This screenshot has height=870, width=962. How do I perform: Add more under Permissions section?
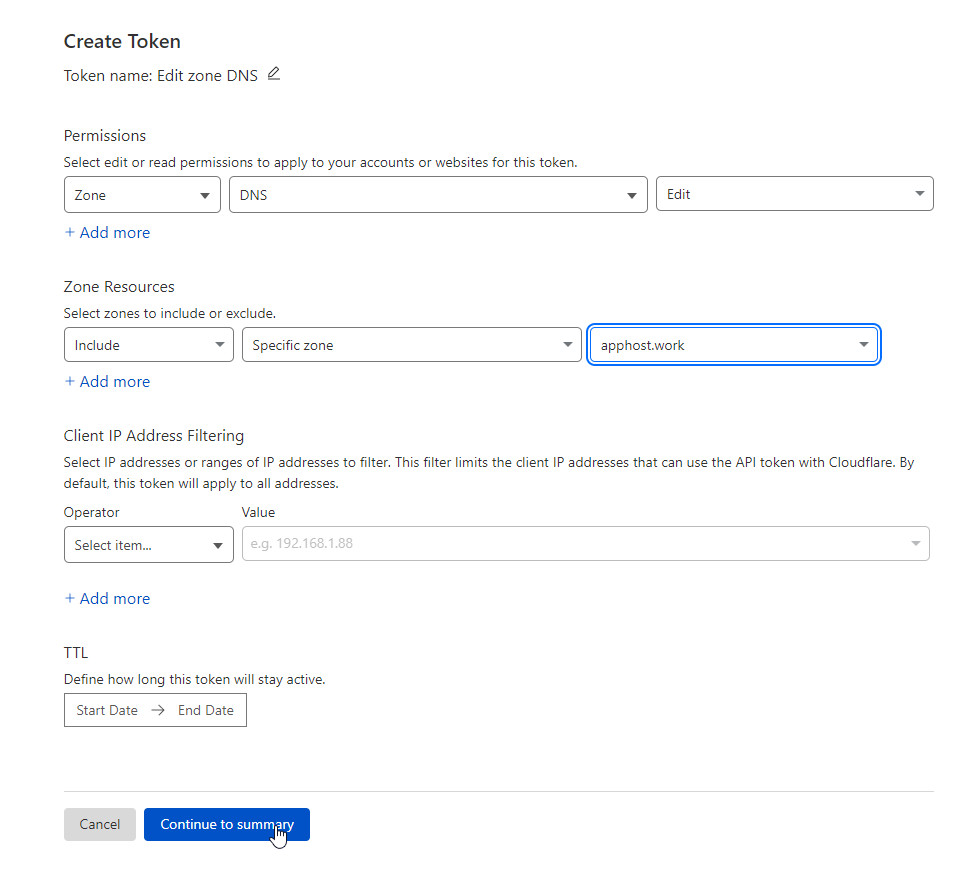107,233
